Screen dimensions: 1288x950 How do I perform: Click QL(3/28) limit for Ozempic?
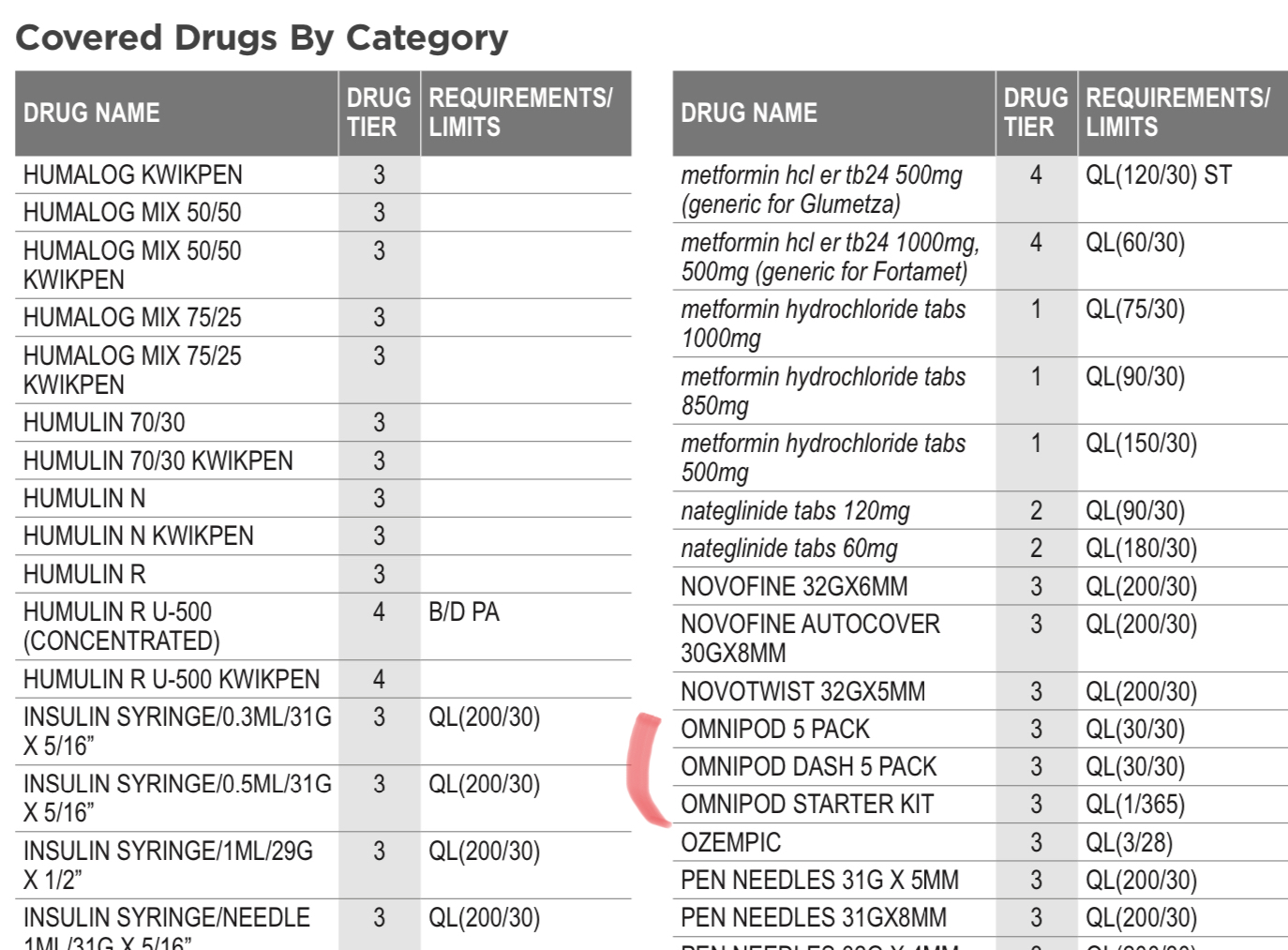click(x=1129, y=842)
